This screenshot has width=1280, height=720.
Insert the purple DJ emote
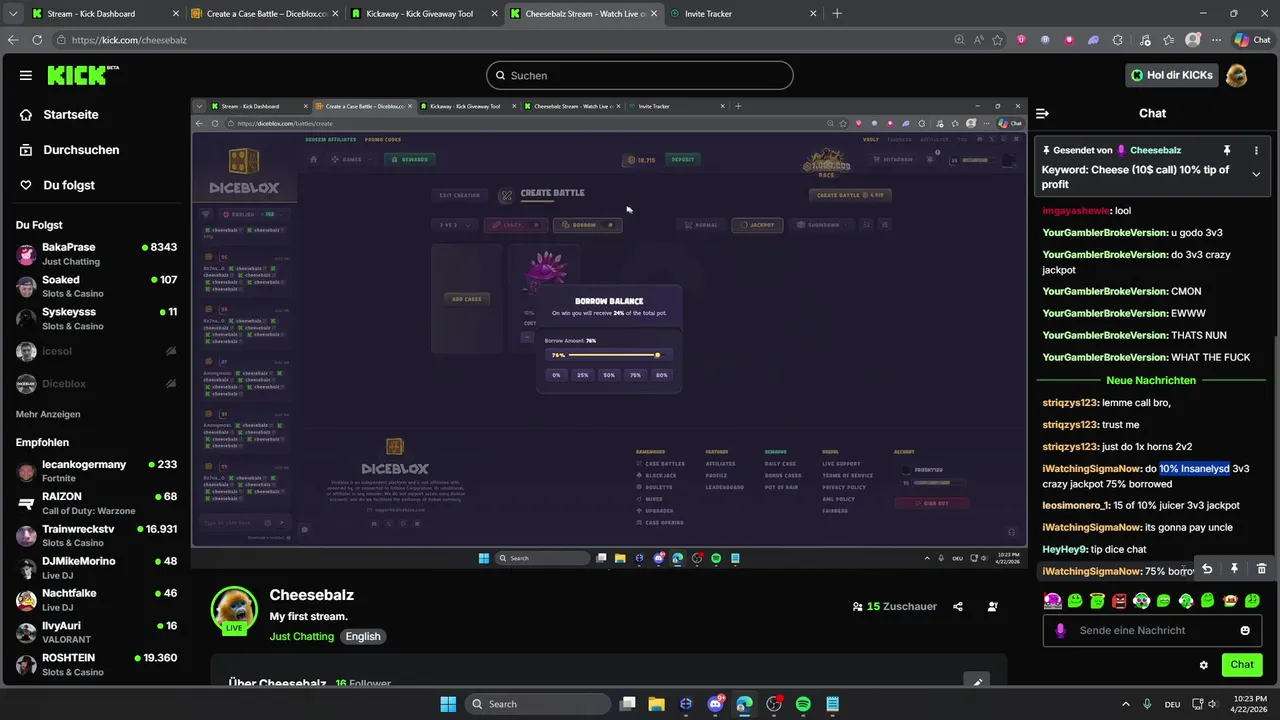click(1053, 601)
